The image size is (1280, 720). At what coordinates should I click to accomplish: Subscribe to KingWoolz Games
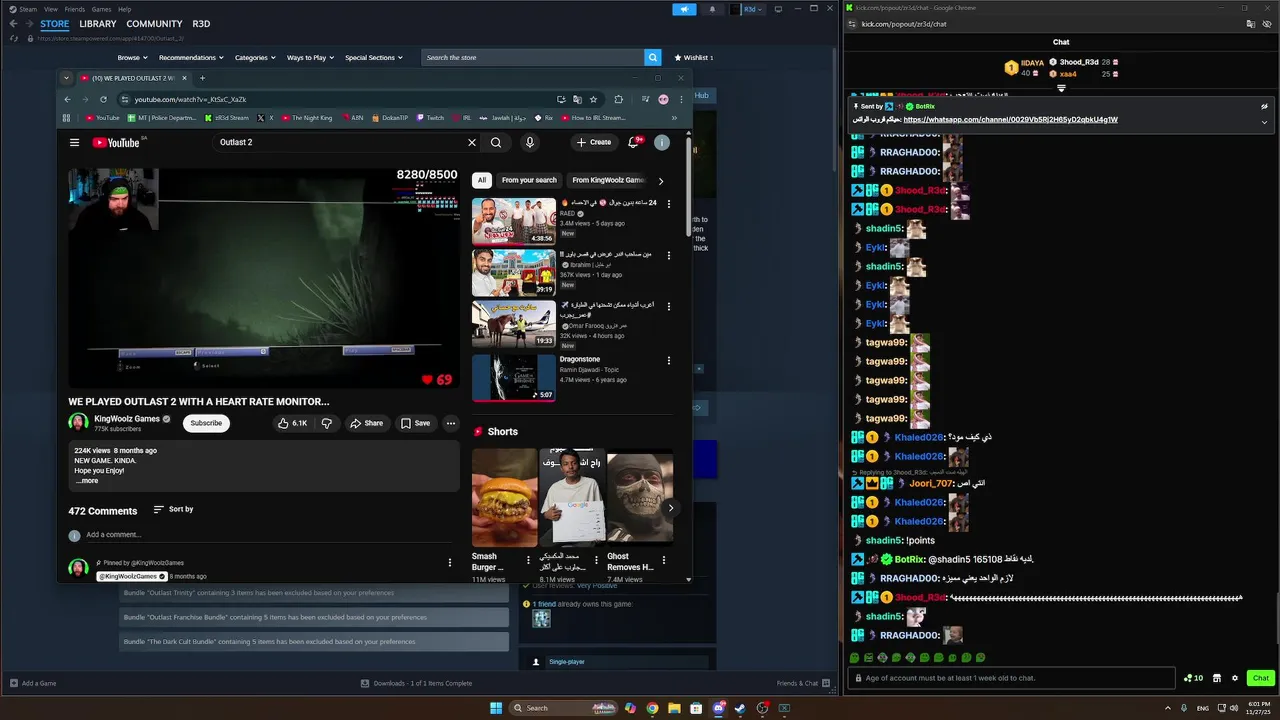(206, 423)
